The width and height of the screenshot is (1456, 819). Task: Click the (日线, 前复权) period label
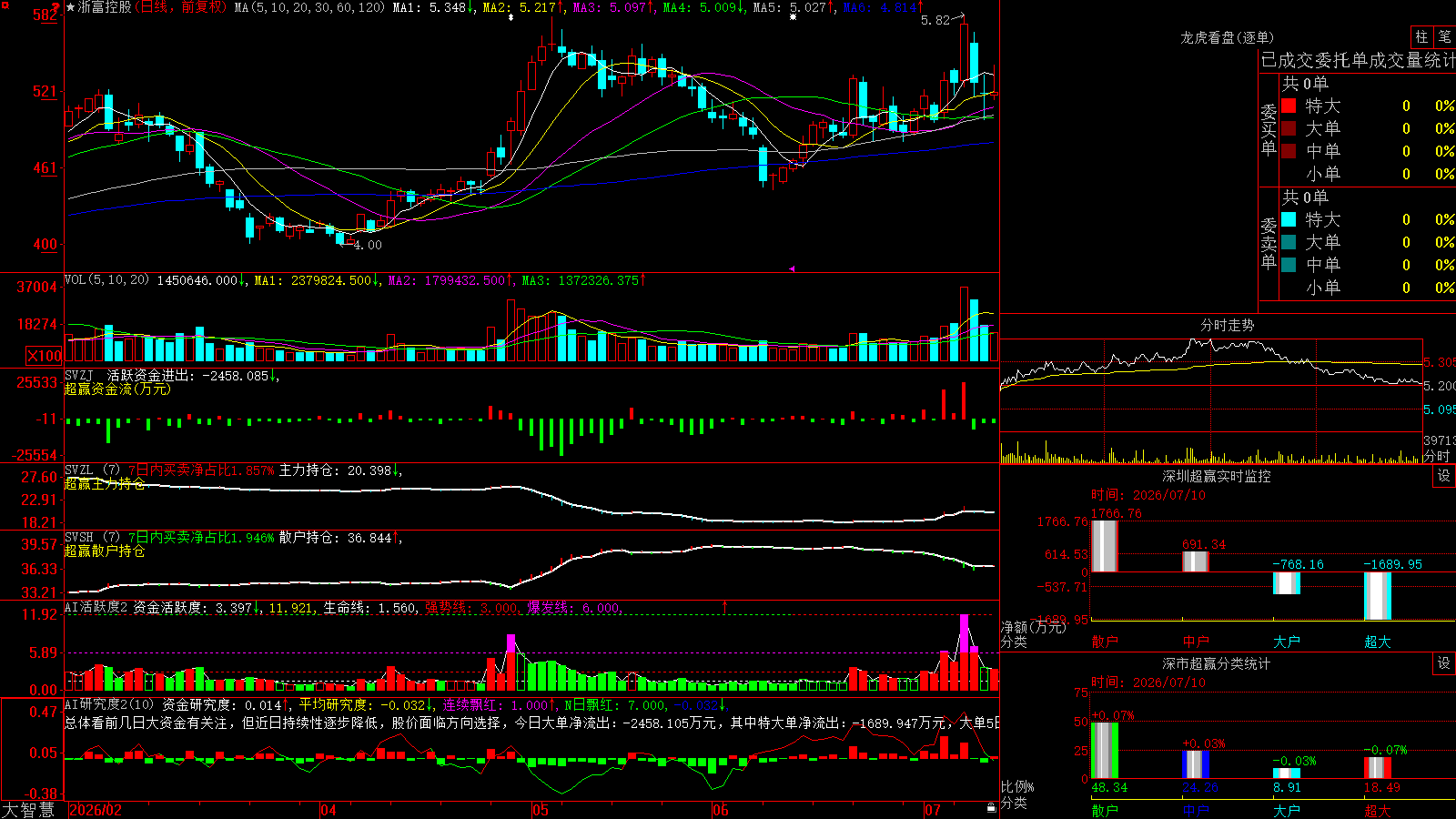click(181, 7)
